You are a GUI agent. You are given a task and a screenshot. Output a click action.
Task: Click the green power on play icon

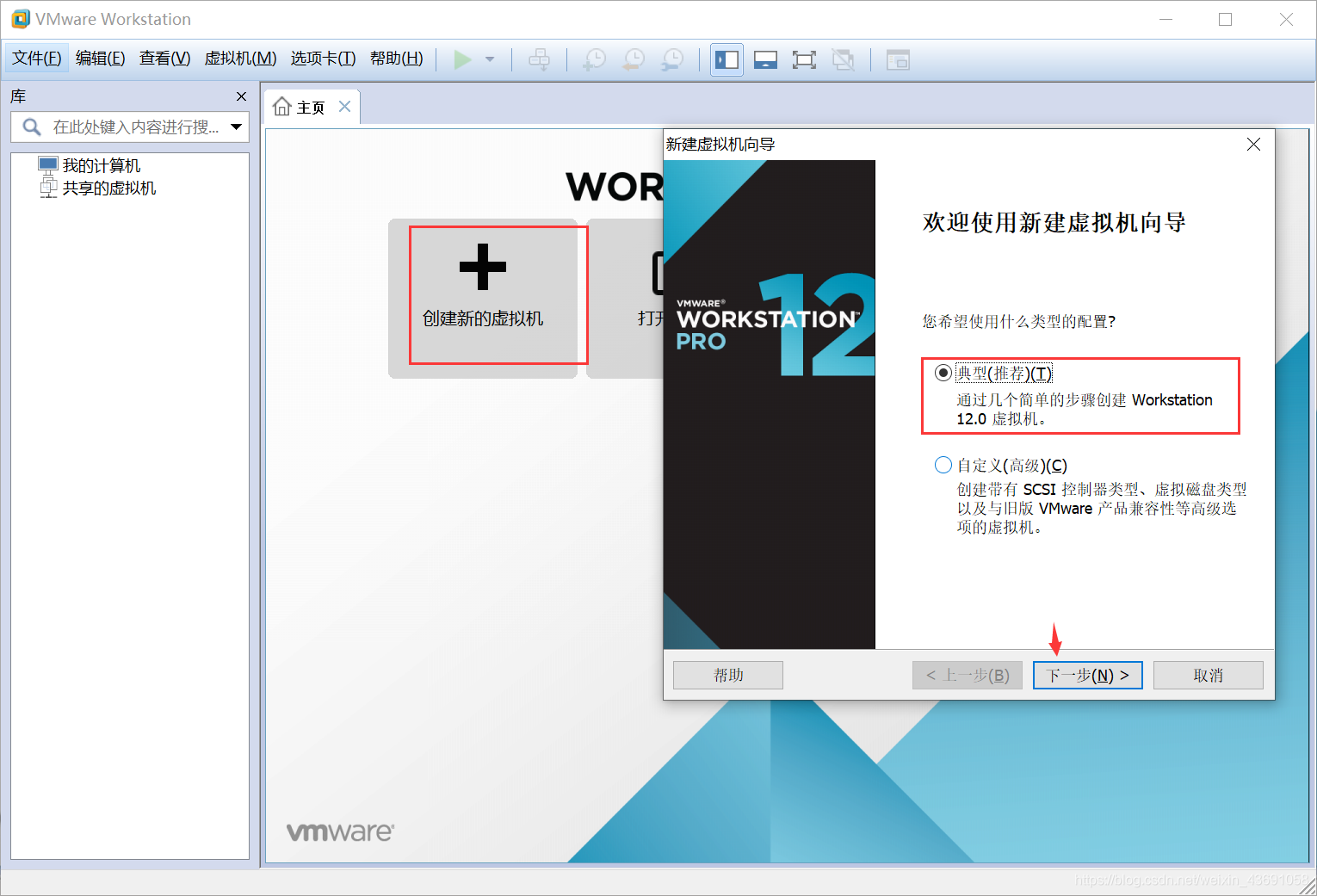pos(462,59)
